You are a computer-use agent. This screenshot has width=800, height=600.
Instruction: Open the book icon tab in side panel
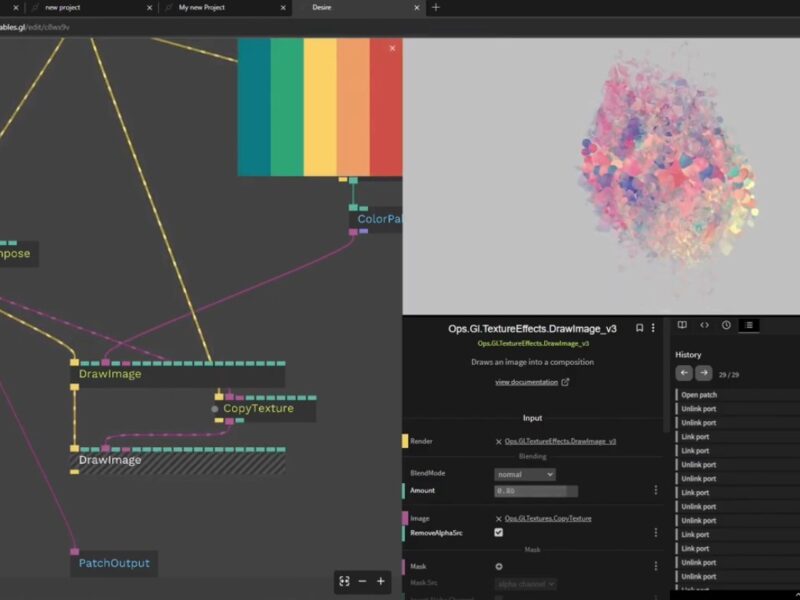[x=682, y=325]
